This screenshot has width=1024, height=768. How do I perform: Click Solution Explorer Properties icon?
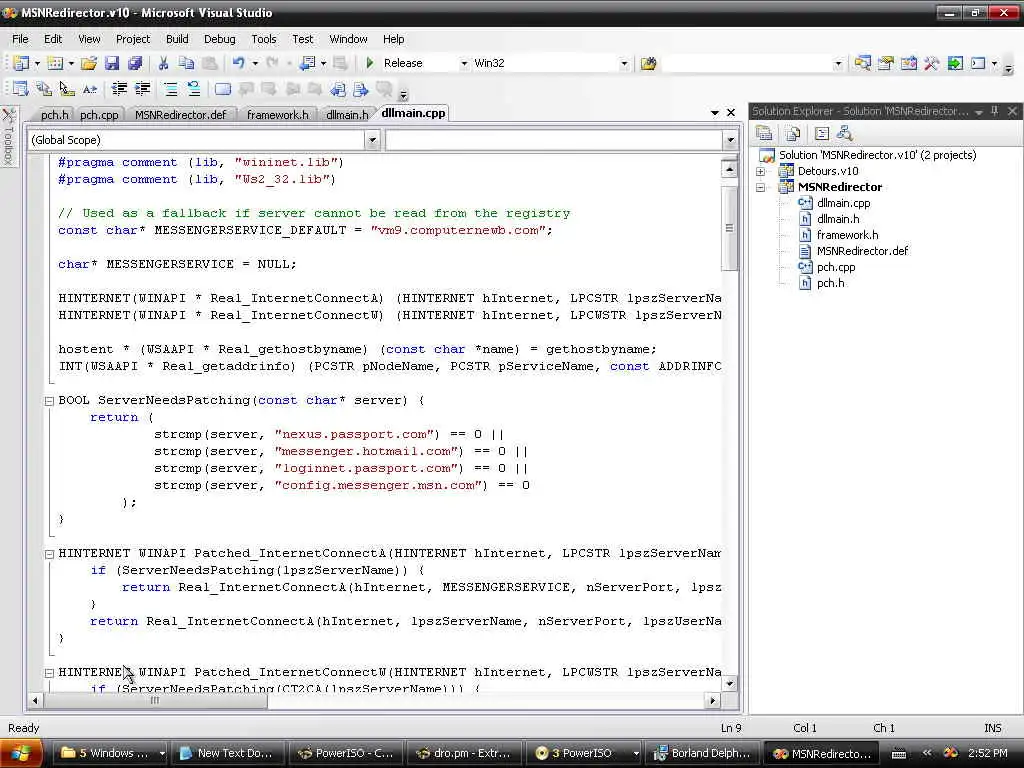pos(764,134)
